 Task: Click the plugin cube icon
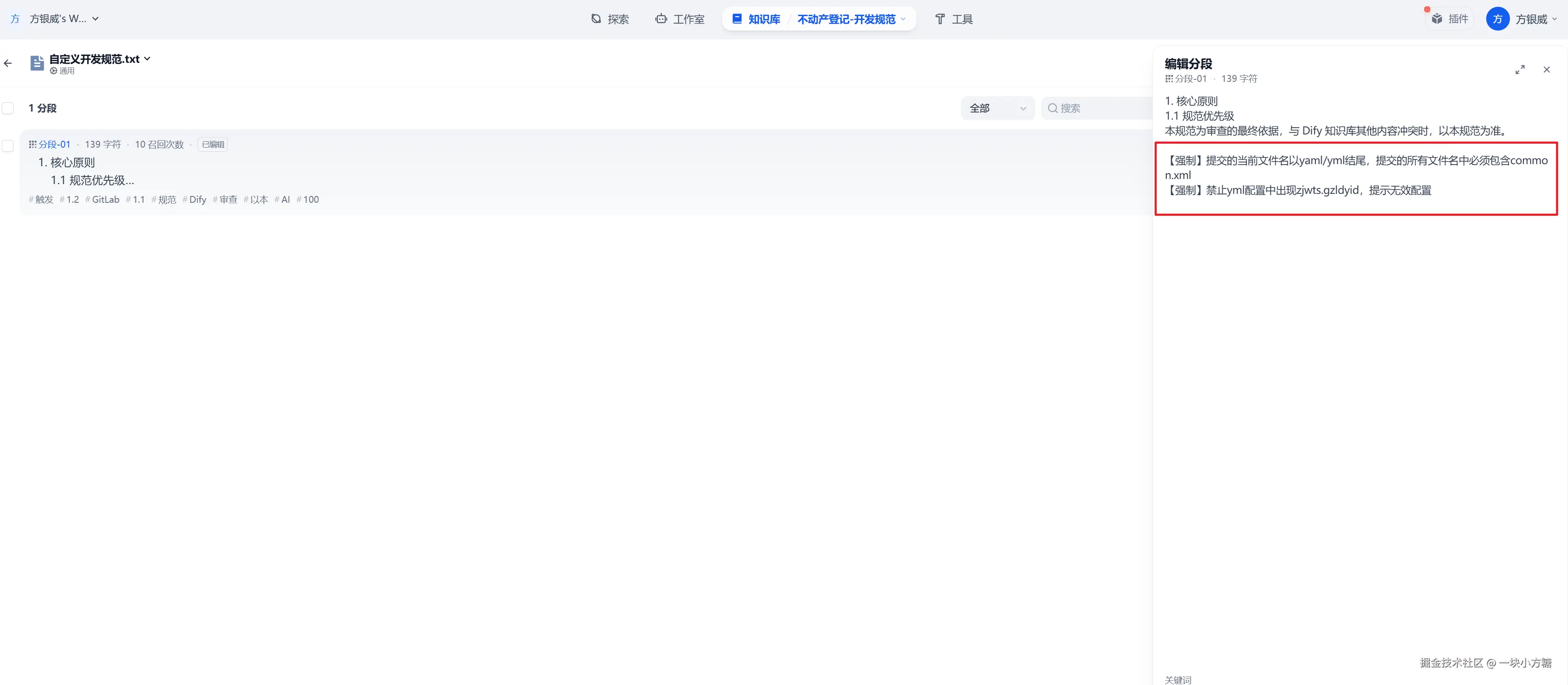click(x=1437, y=19)
